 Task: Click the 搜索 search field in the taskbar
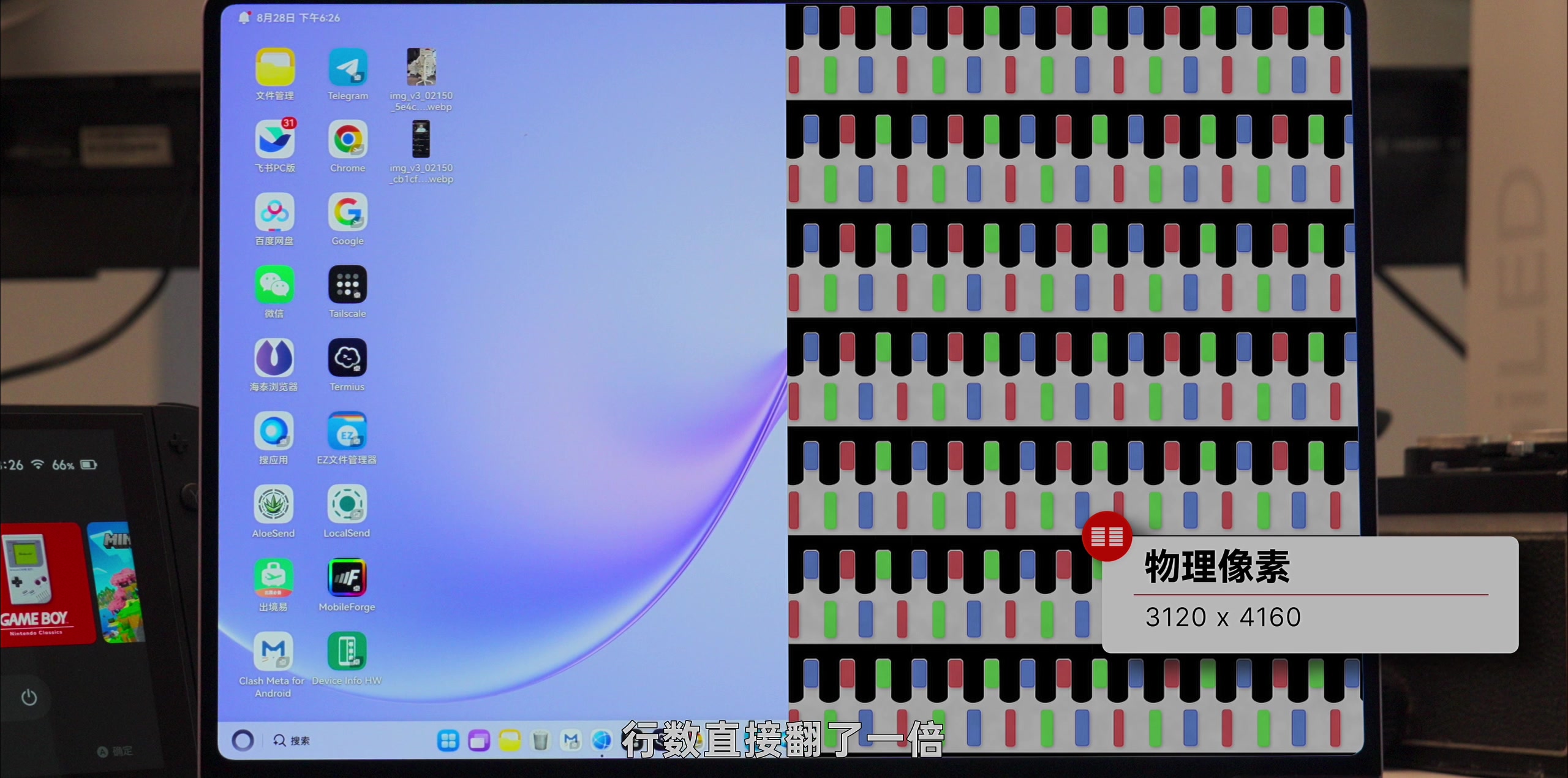292,741
